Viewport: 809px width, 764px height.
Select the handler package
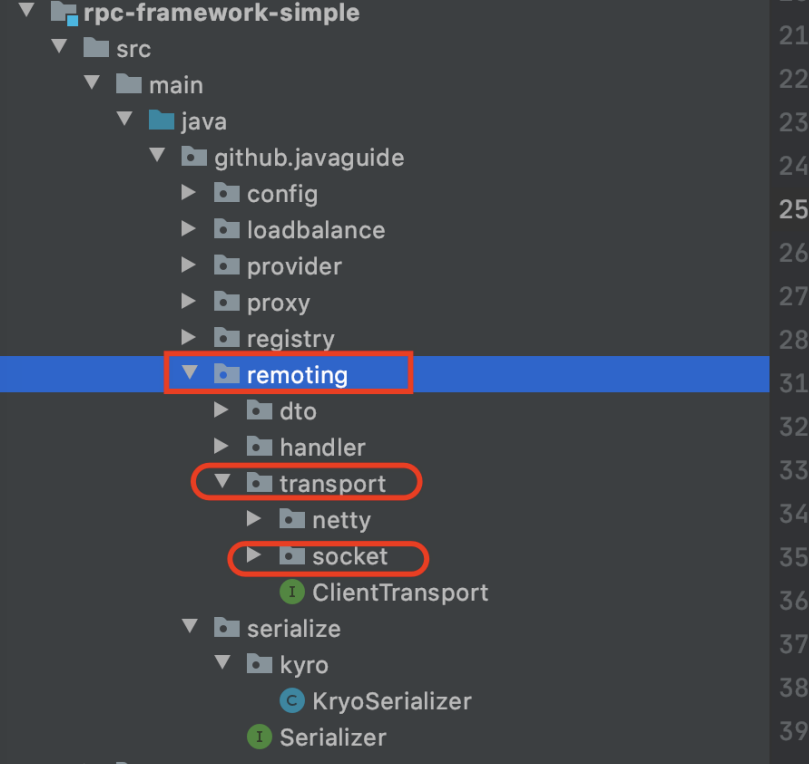322,447
